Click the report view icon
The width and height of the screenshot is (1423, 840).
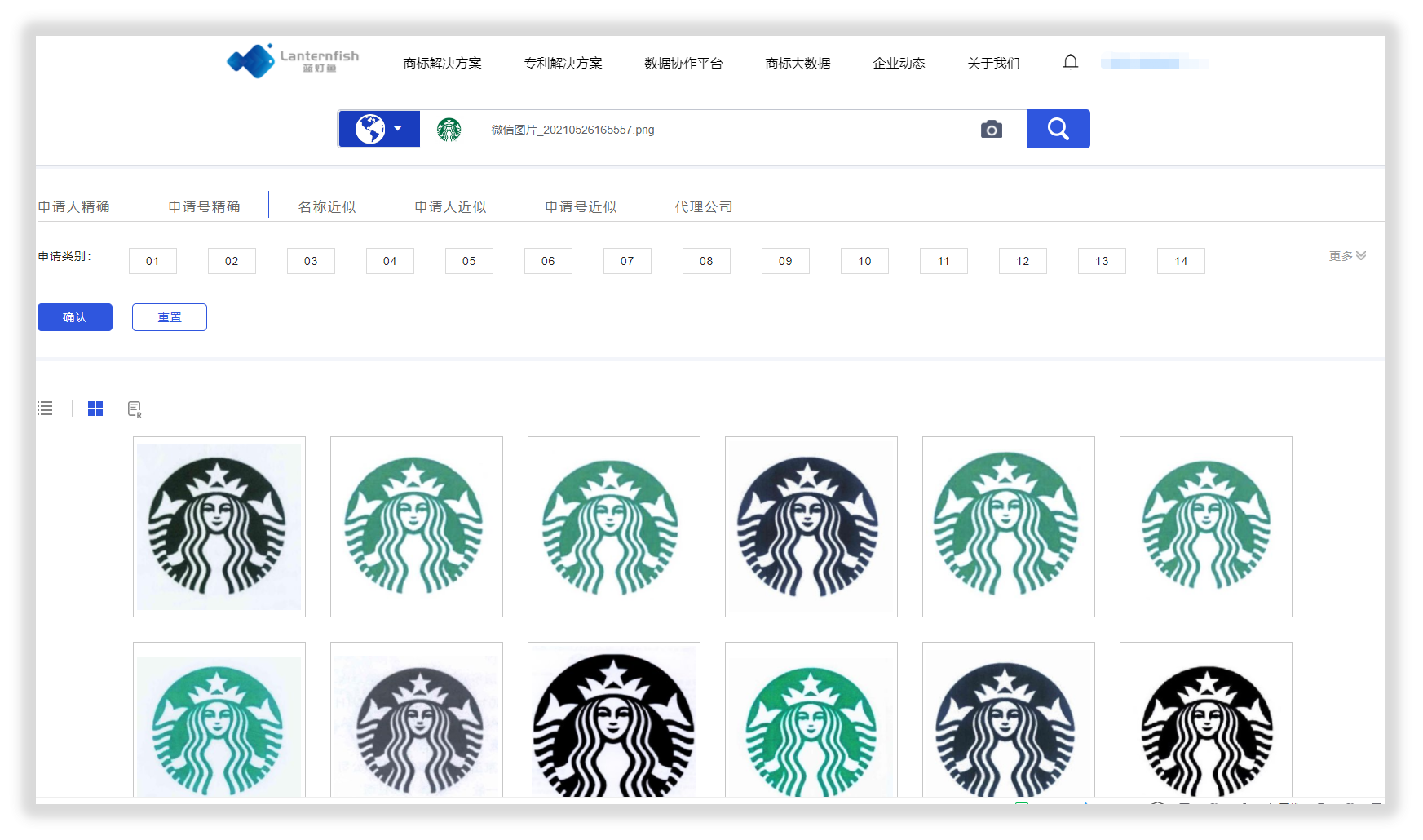coord(135,409)
